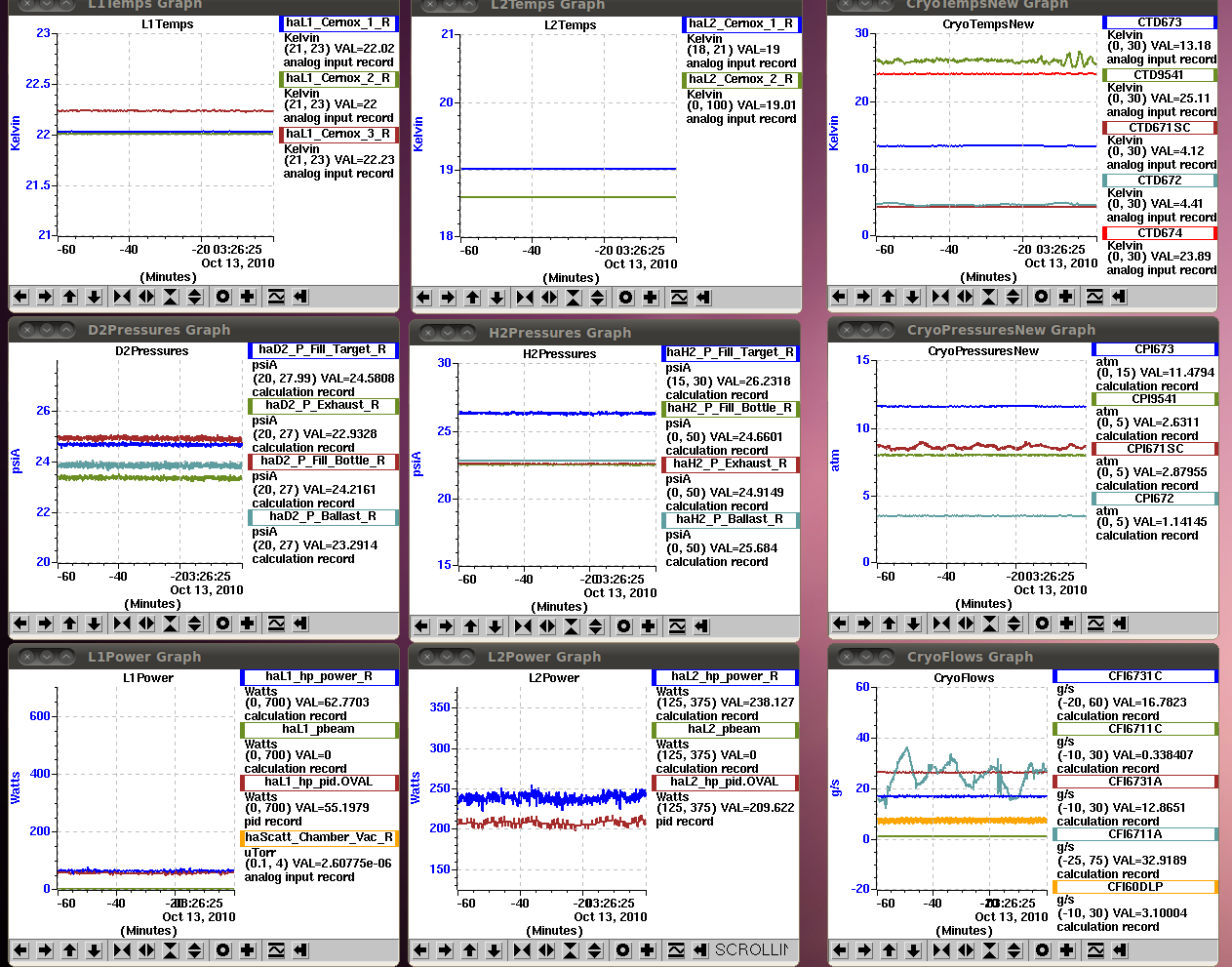
Task: Select CFI6711A legend entry
Action: 1135,834
